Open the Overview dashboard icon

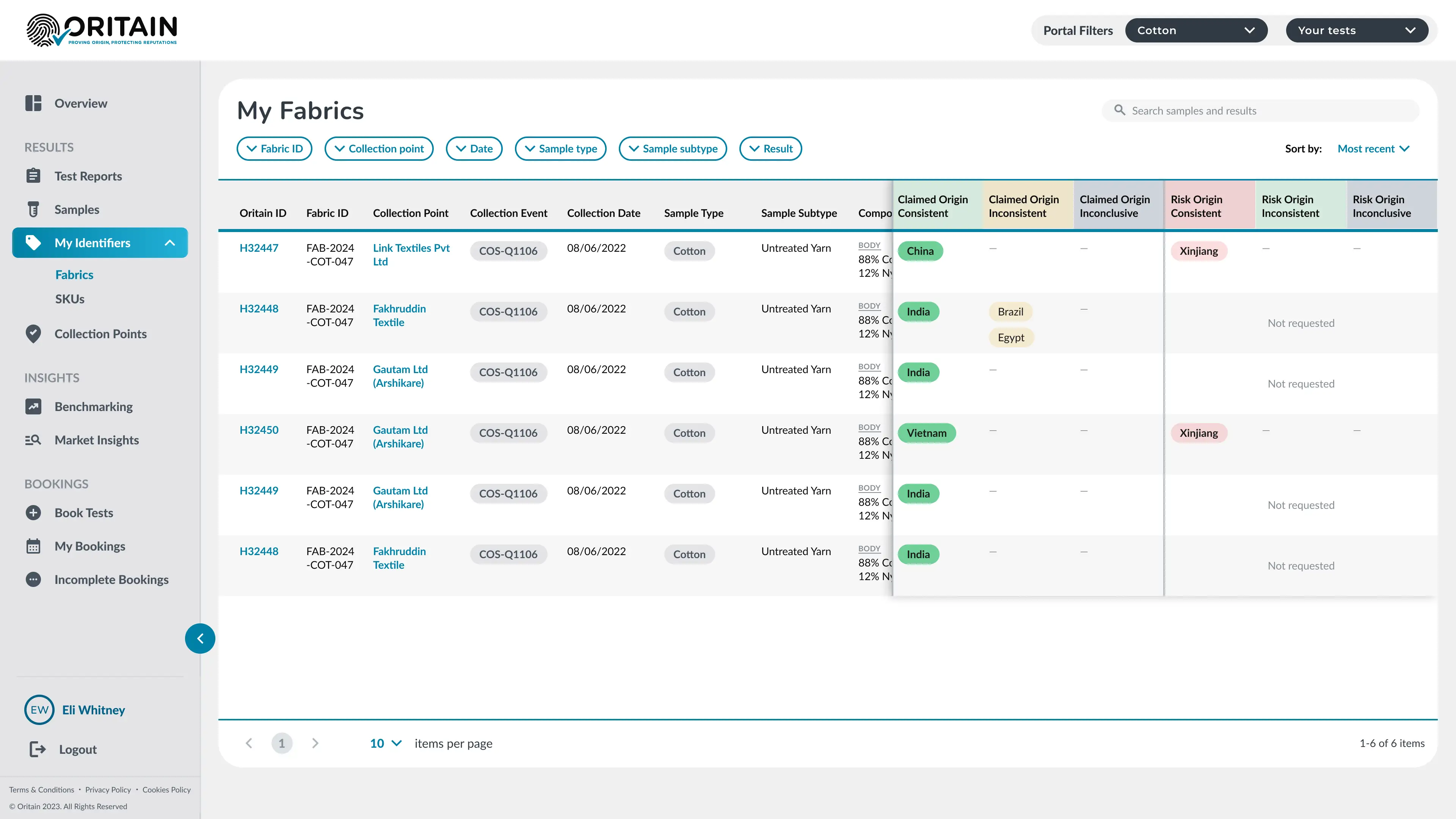[x=33, y=104]
